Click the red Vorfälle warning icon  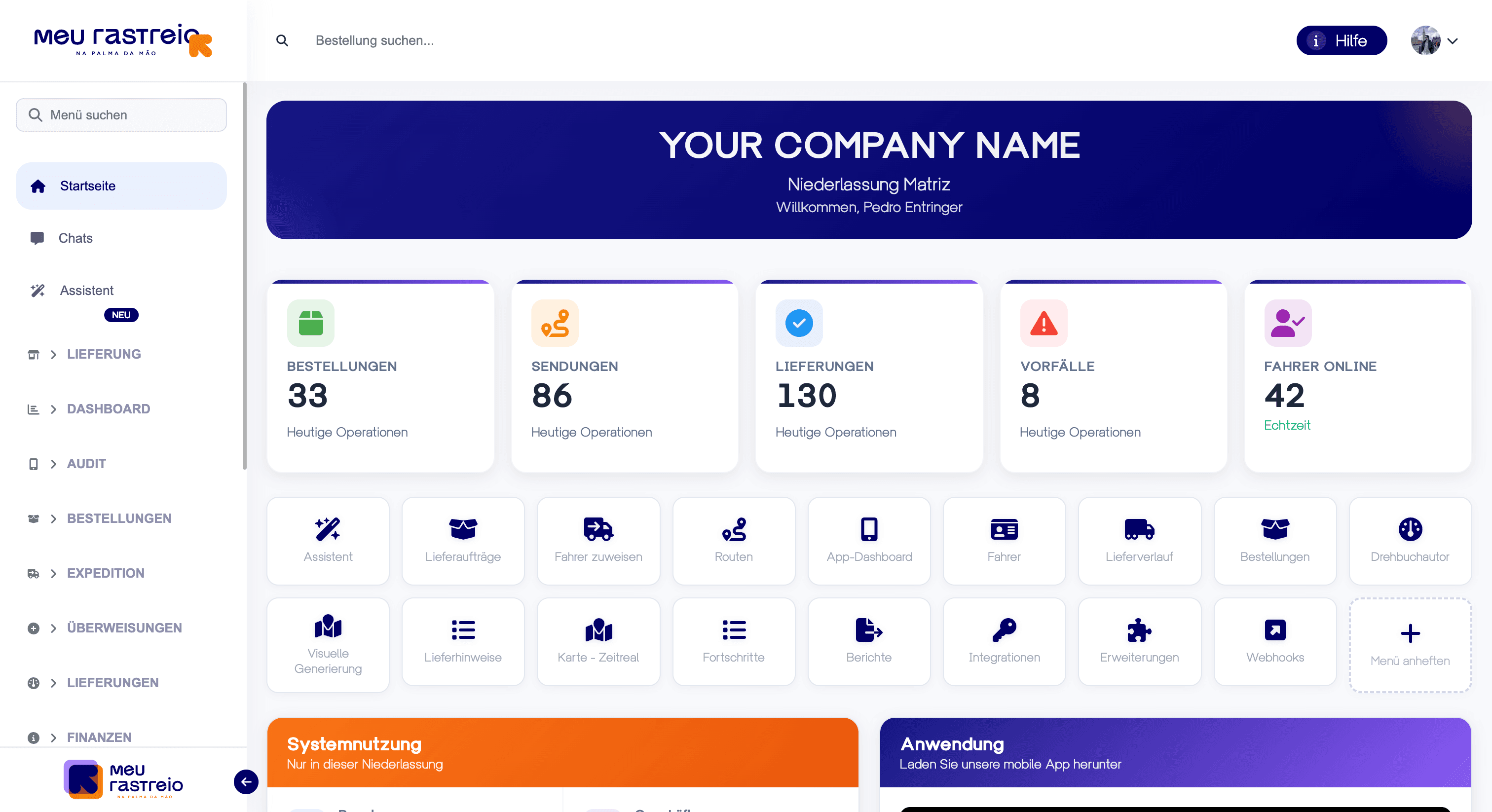coord(1044,323)
